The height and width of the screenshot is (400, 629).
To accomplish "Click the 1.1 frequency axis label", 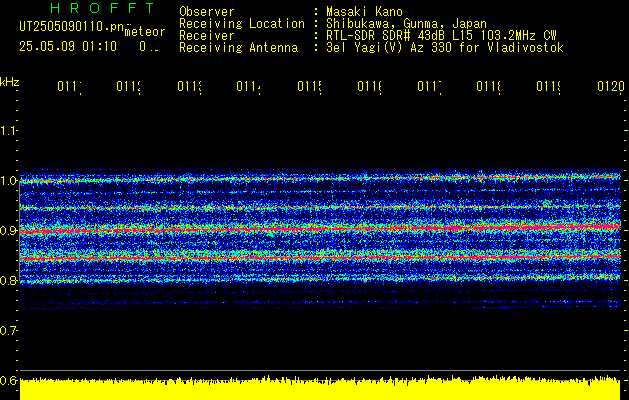I will 9,130.
